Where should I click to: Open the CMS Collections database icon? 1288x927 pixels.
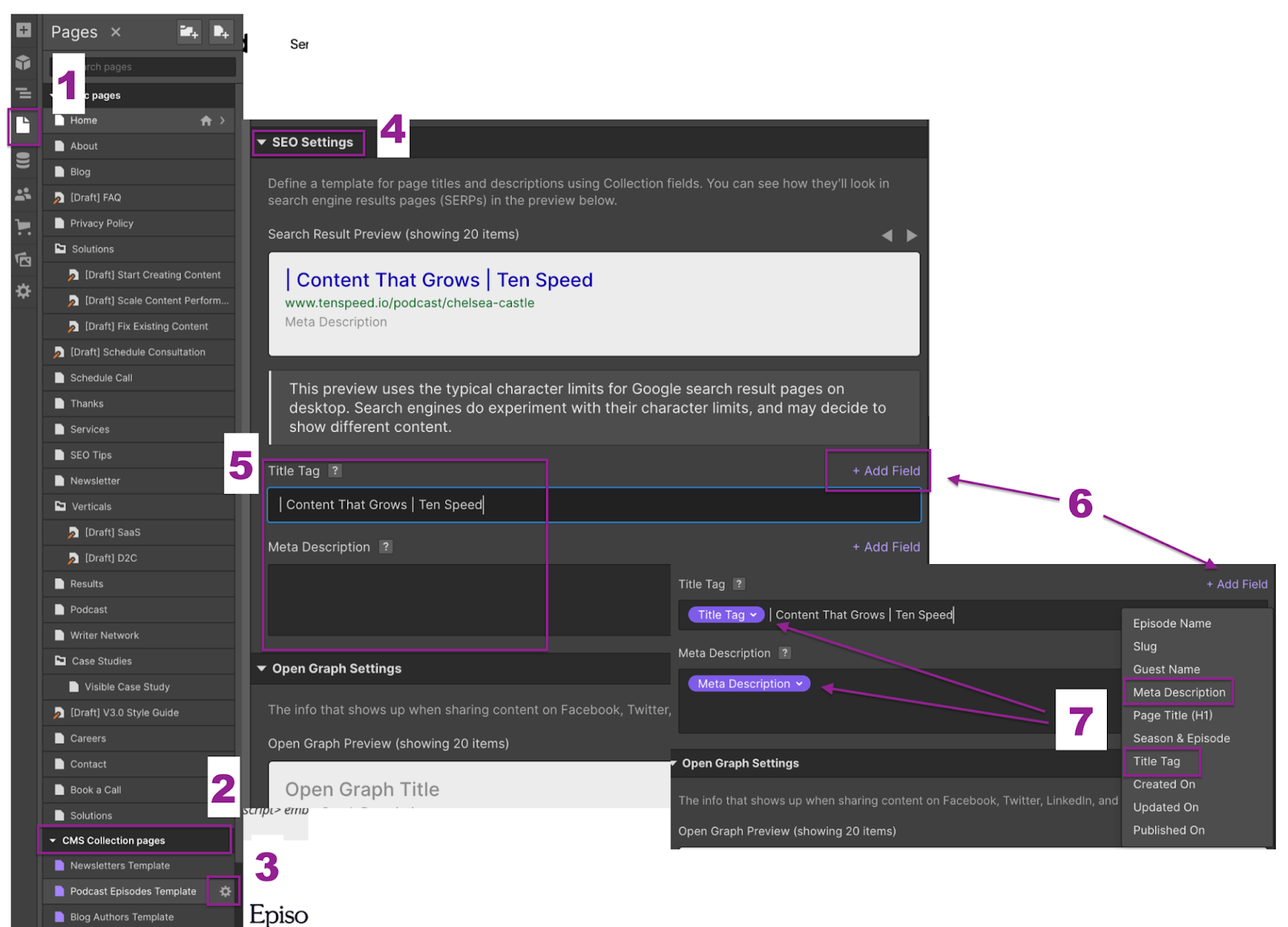(23, 161)
